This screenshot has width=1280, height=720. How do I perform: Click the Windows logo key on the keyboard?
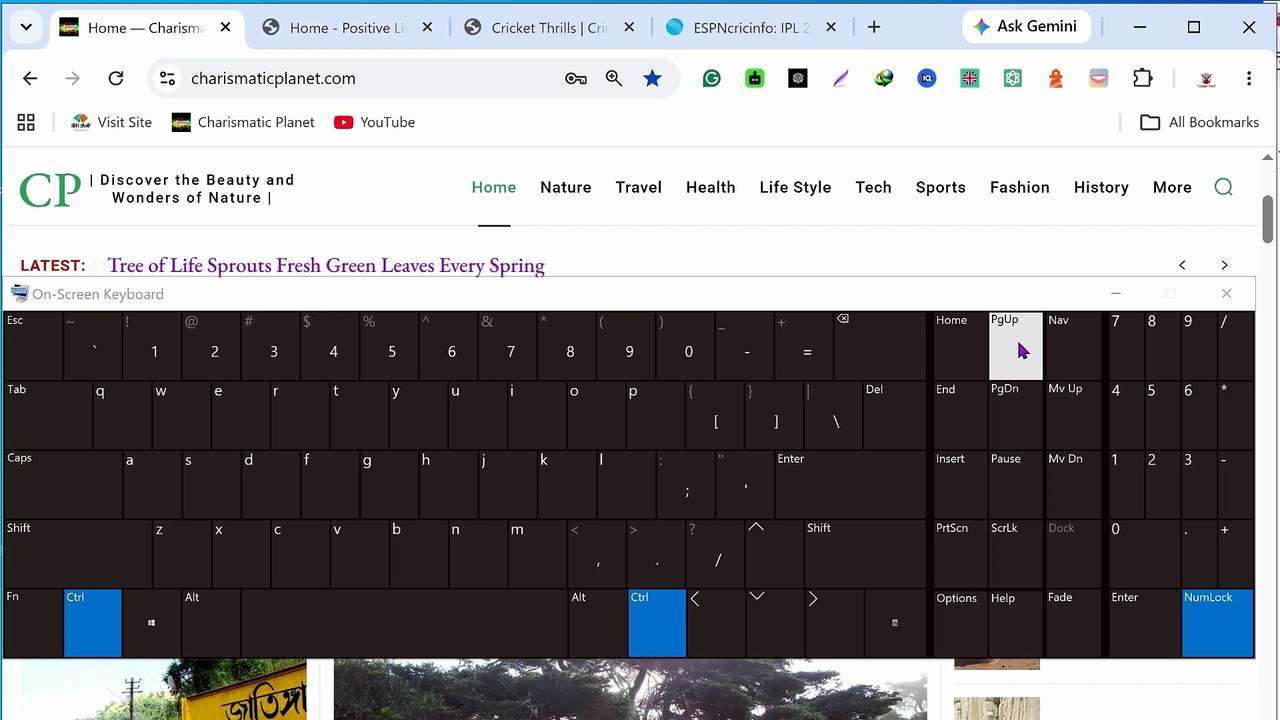pos(151,623)
